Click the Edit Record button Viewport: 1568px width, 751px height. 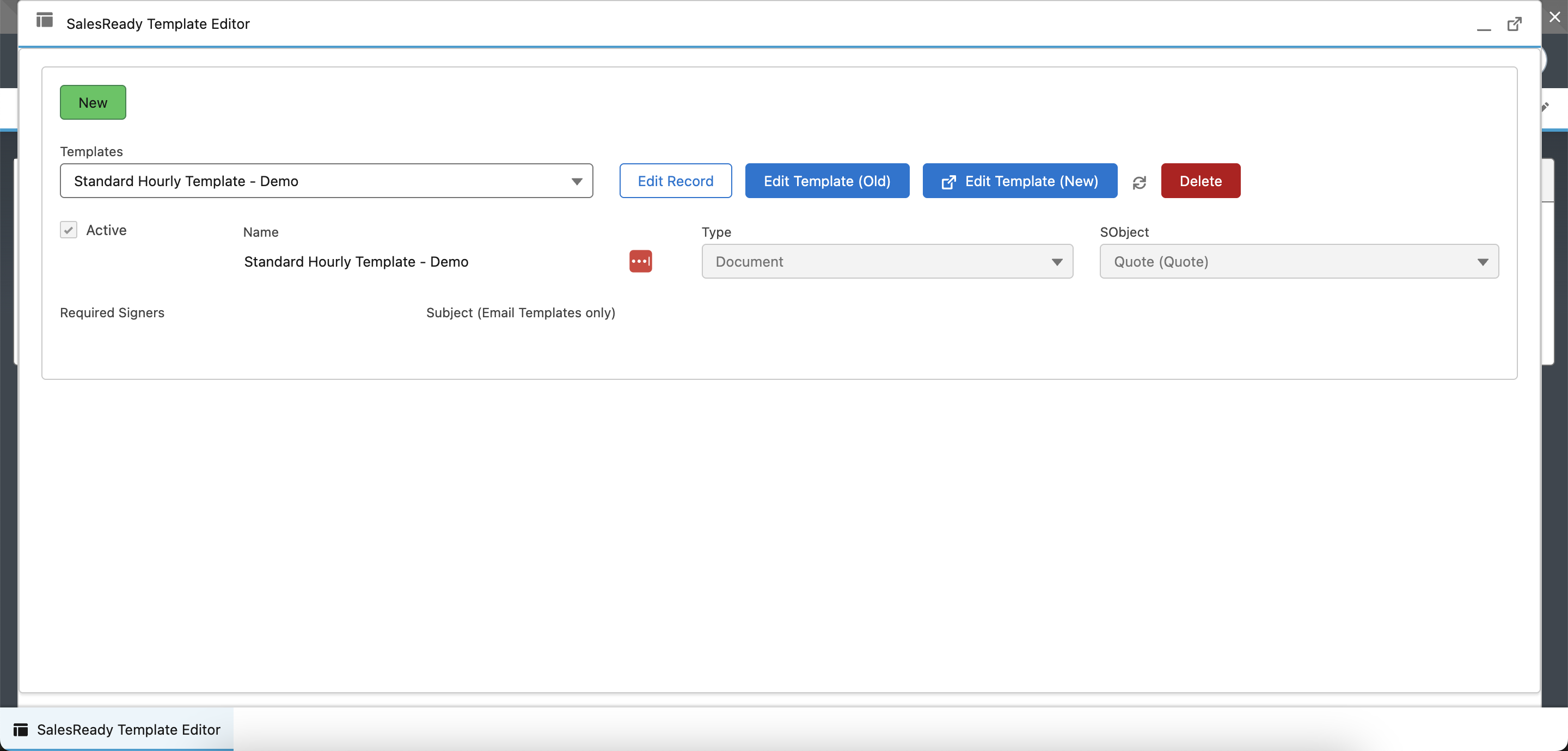(675, 181)
